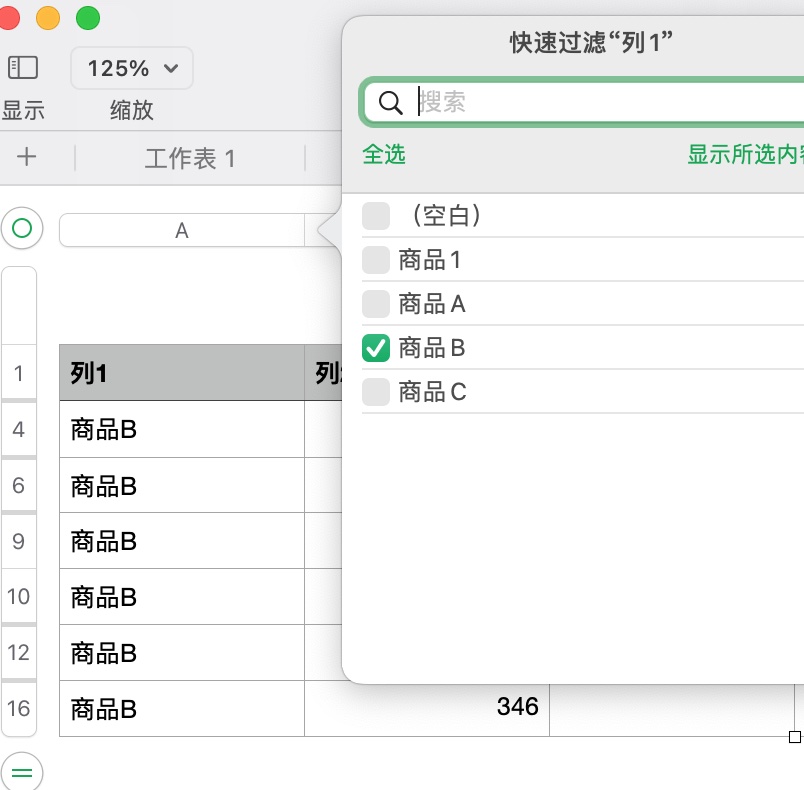Uncheck the 商品 B checkbox

click(376, 348)
